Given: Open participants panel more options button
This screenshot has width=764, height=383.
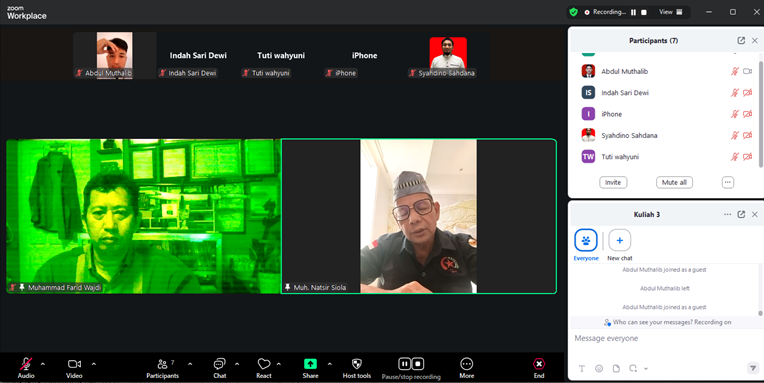Looking at the screenshot, I should [727, 182].
